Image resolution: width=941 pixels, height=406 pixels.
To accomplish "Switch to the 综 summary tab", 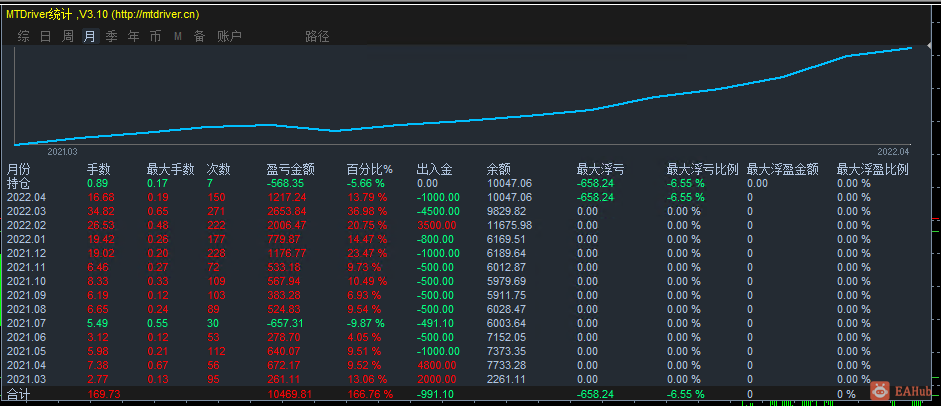I will [23, 37].
